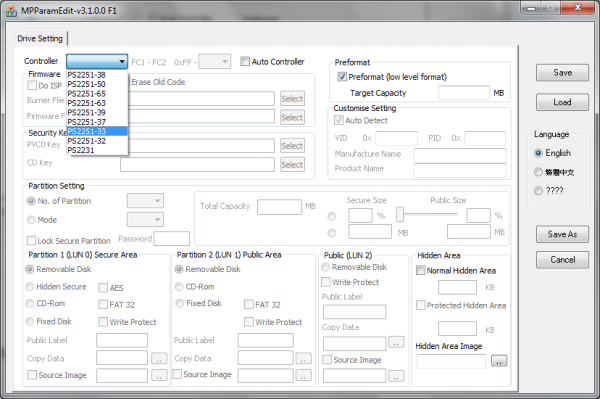Image resolution: width=600 pixels, height=399 pixels.
Task: Browse Copy Data in Partition 2 Public Area
Action: [303, 358]
